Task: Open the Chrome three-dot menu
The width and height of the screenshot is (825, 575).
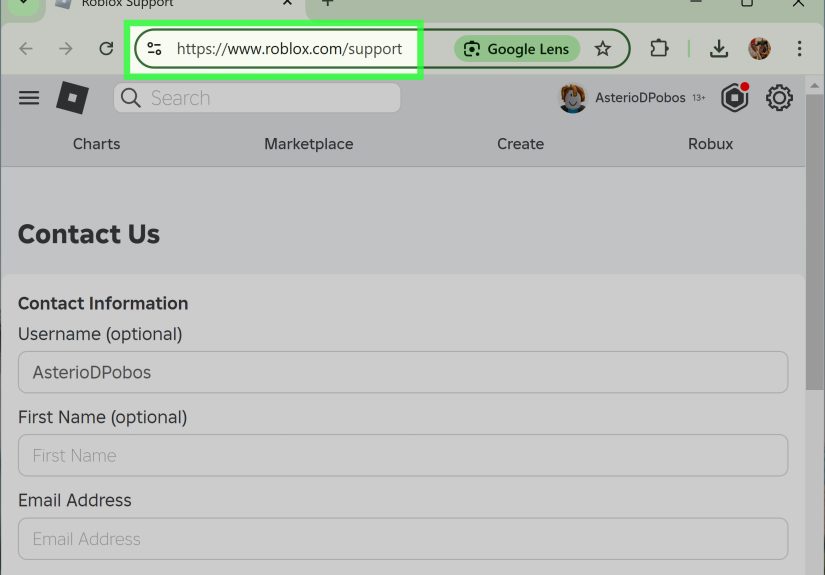Action: [x=799, y=49]
